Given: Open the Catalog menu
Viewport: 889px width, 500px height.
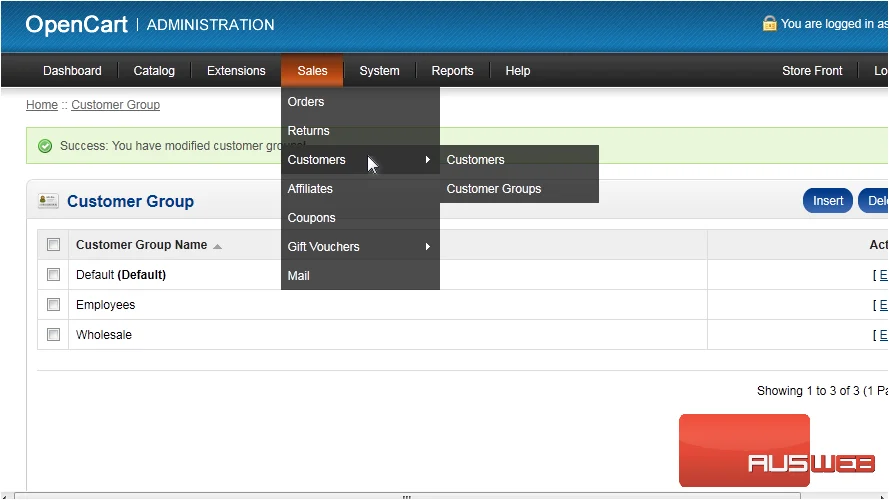Looking at the screenshot, I should coord(154,71).
